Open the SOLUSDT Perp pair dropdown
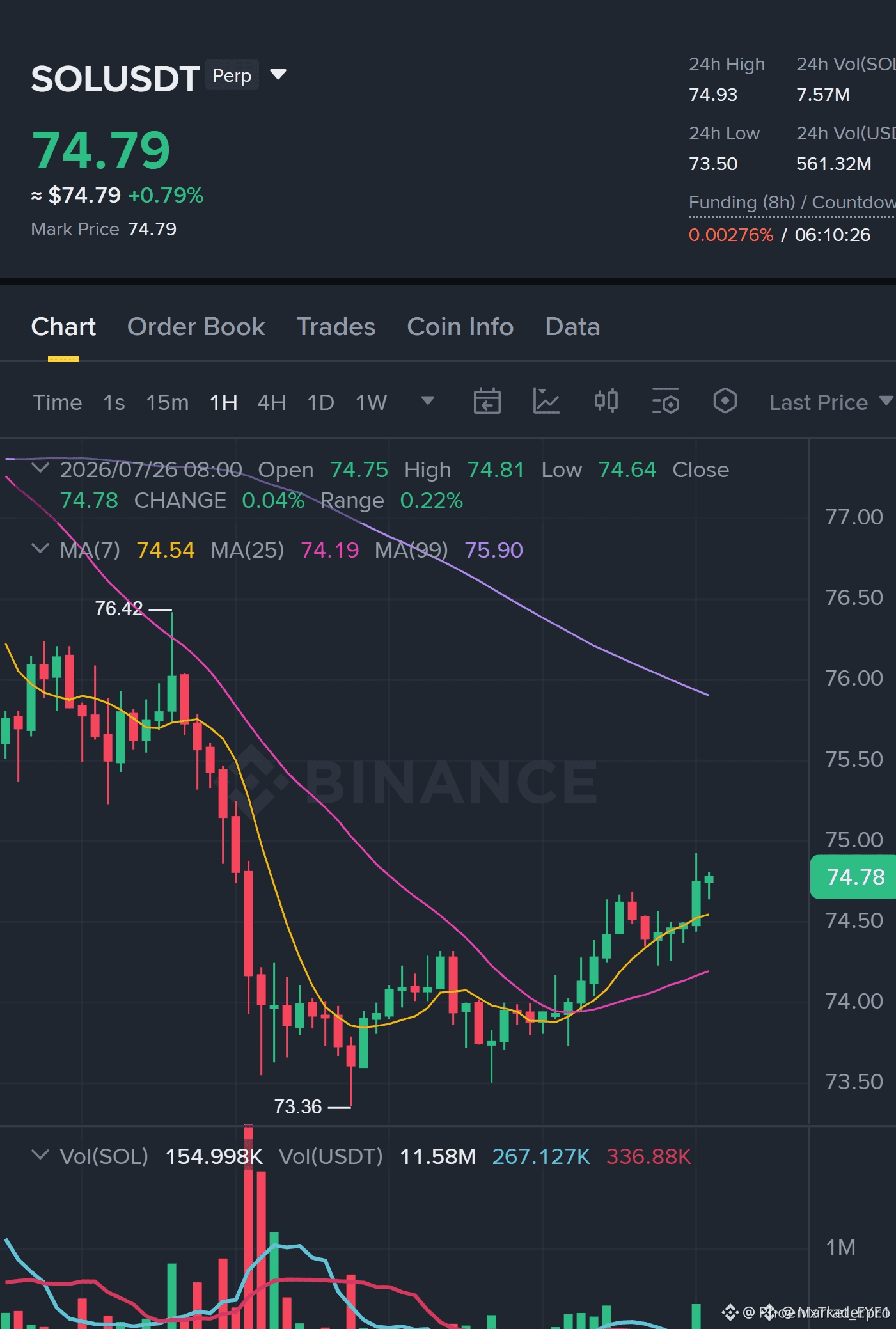This screenshot has width=896, height=1329. click(278, 75)
